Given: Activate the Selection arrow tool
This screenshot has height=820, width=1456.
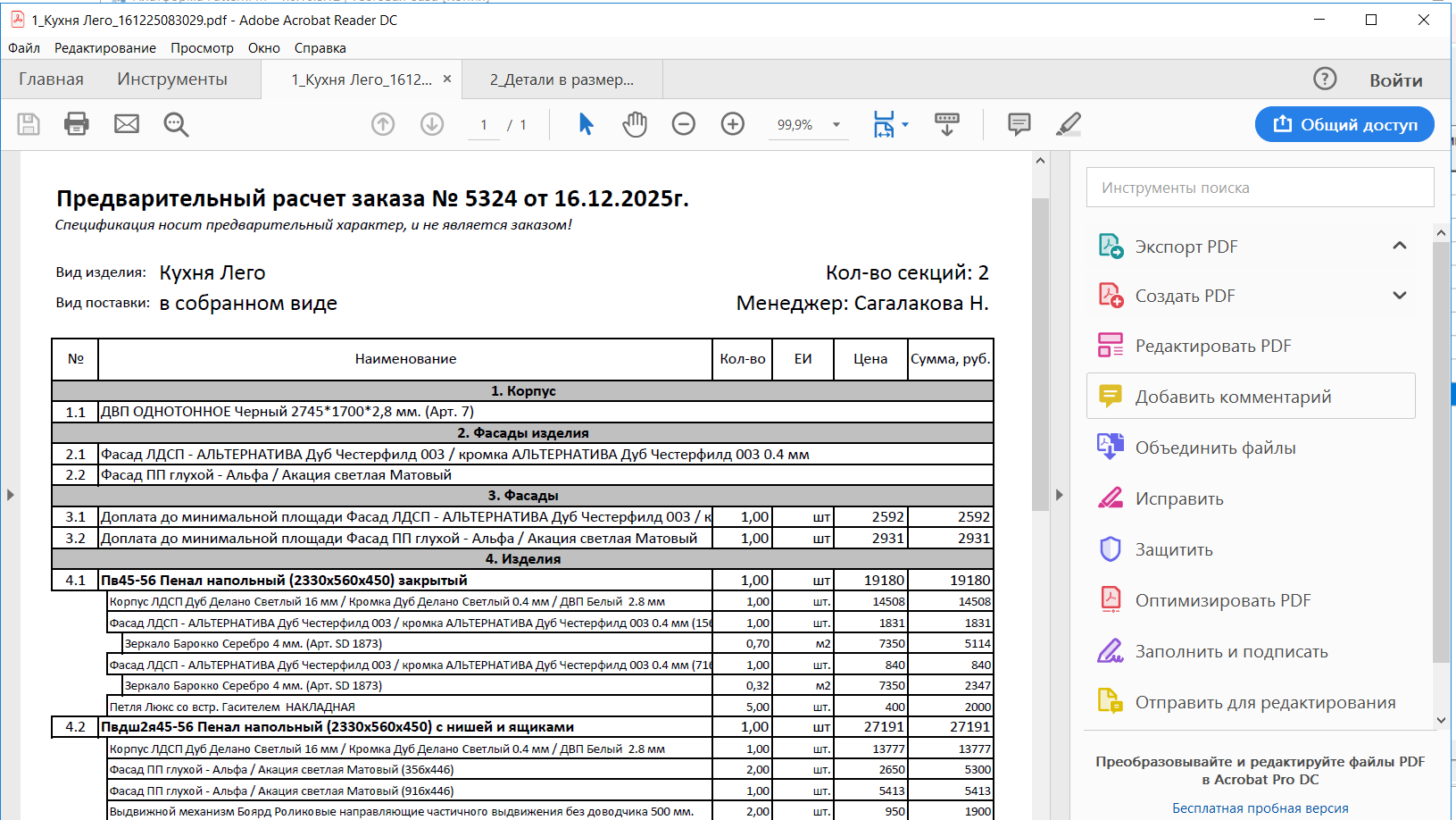Looking at the screenshot, I should pos(586,124).
